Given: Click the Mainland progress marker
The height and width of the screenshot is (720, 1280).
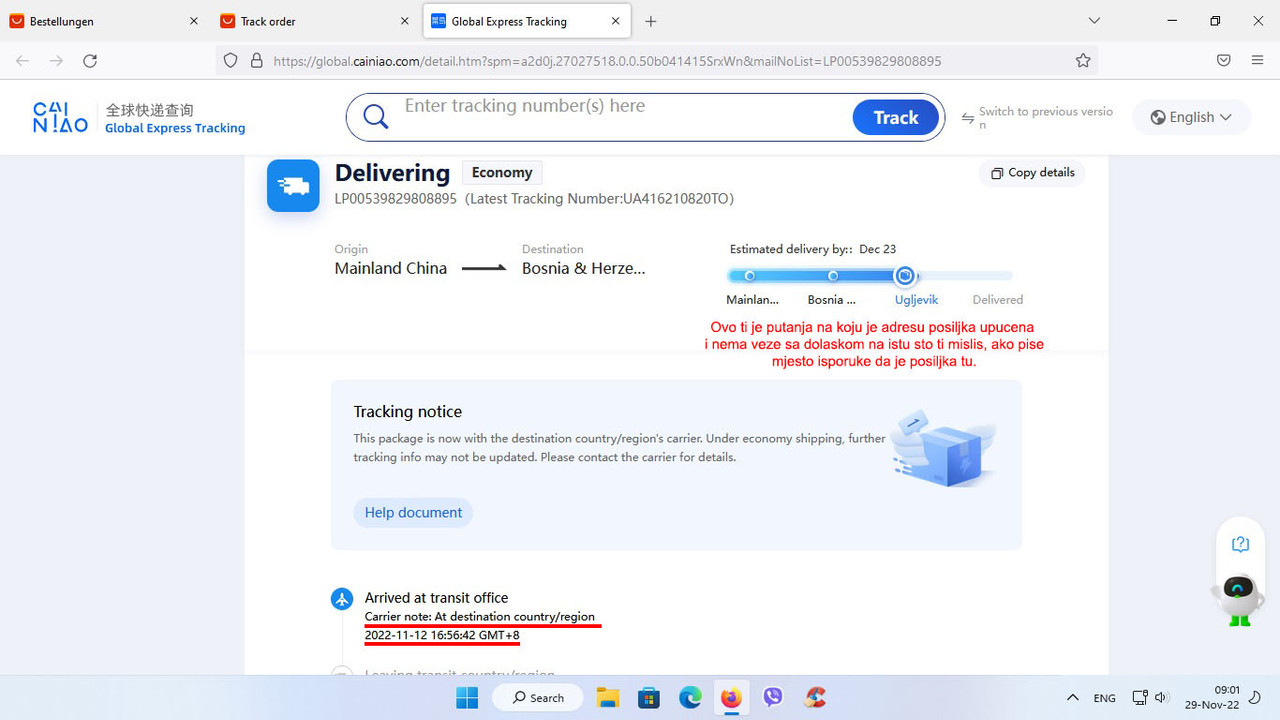Looking at the screenshot, I should 750,276.
